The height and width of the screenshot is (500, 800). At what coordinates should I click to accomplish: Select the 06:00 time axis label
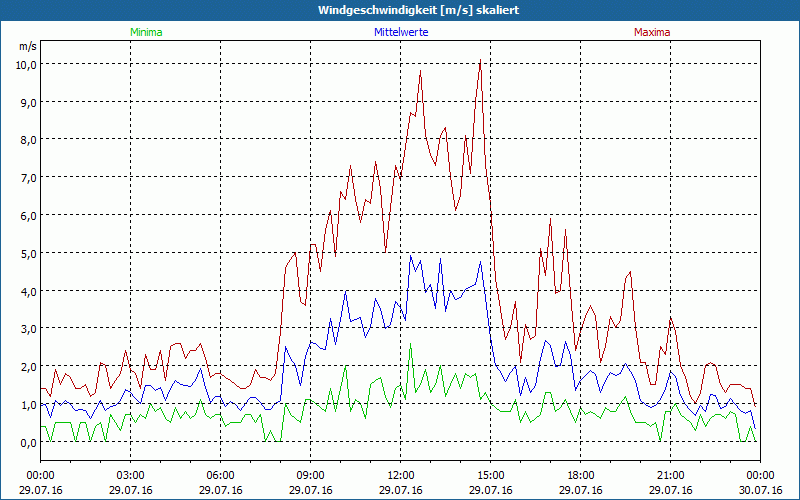click(x=221, y=475)
